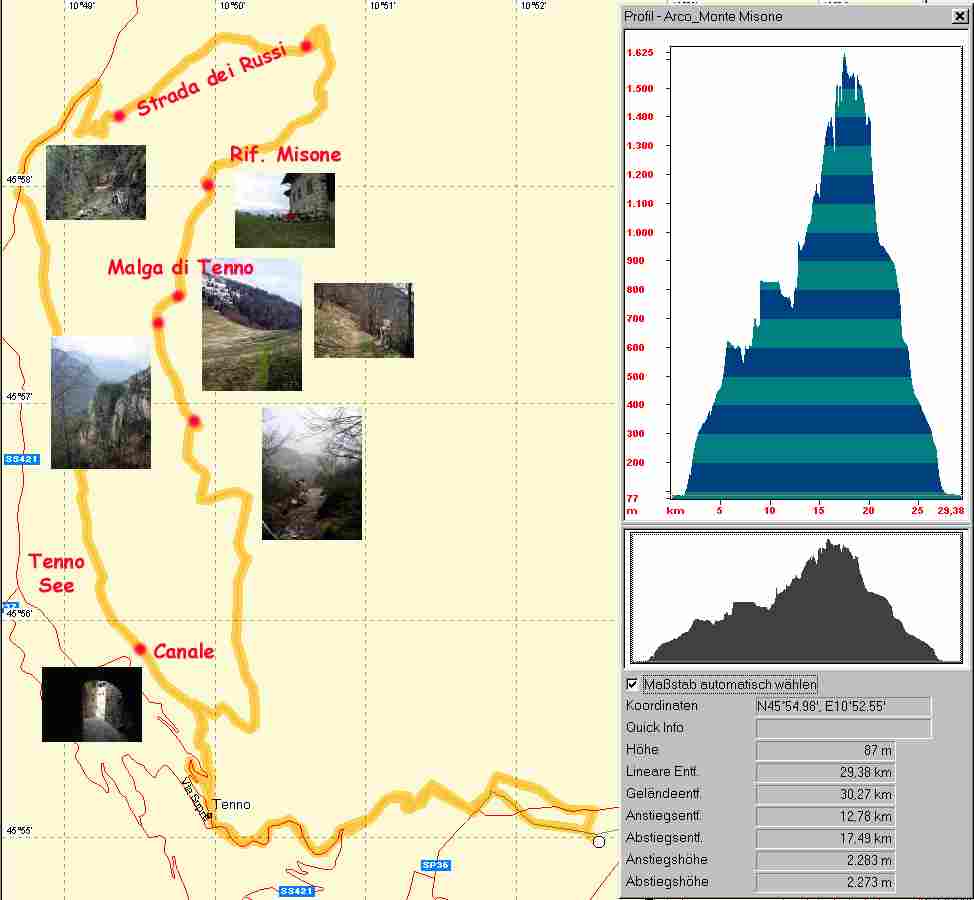Click the Koordinaten value field

(842, 706)
